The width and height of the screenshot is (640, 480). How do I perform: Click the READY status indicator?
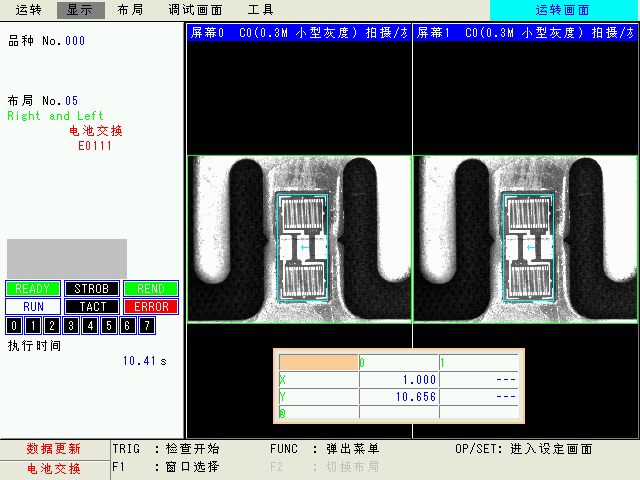pos(33,289)
